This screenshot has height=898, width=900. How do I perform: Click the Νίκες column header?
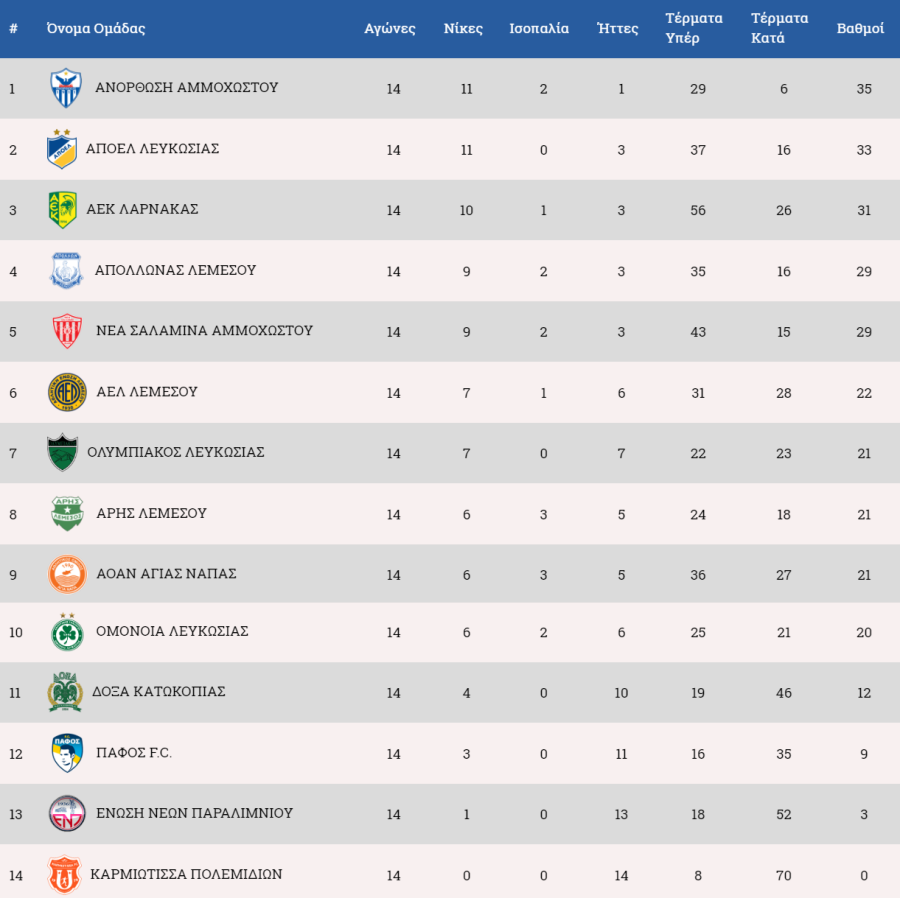click(x=463, y=28)
